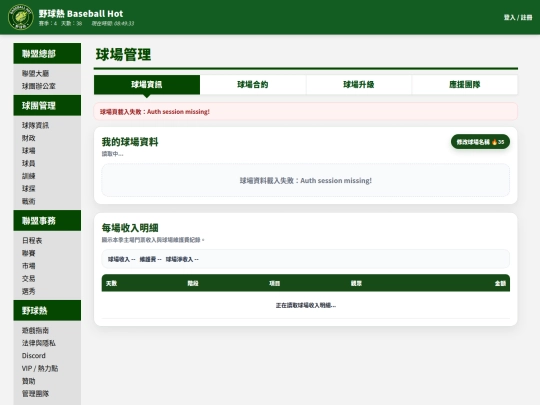Open the 訓練 sidebar link

[x=29, y=176]
